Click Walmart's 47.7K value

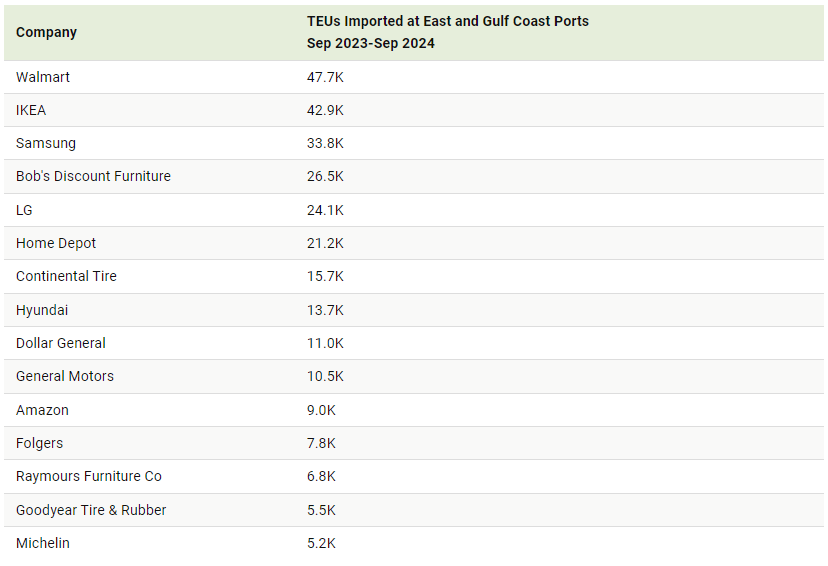[x=325, y=77]
